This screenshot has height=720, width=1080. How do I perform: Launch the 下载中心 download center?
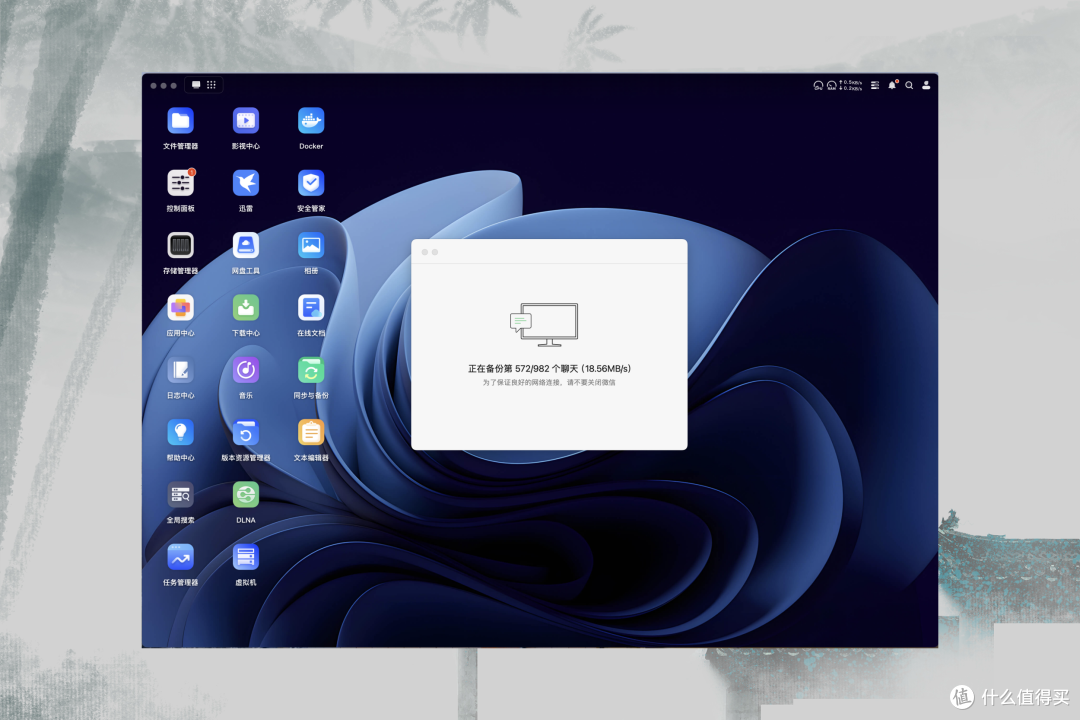pyautogui.click(x=246, y=308)
